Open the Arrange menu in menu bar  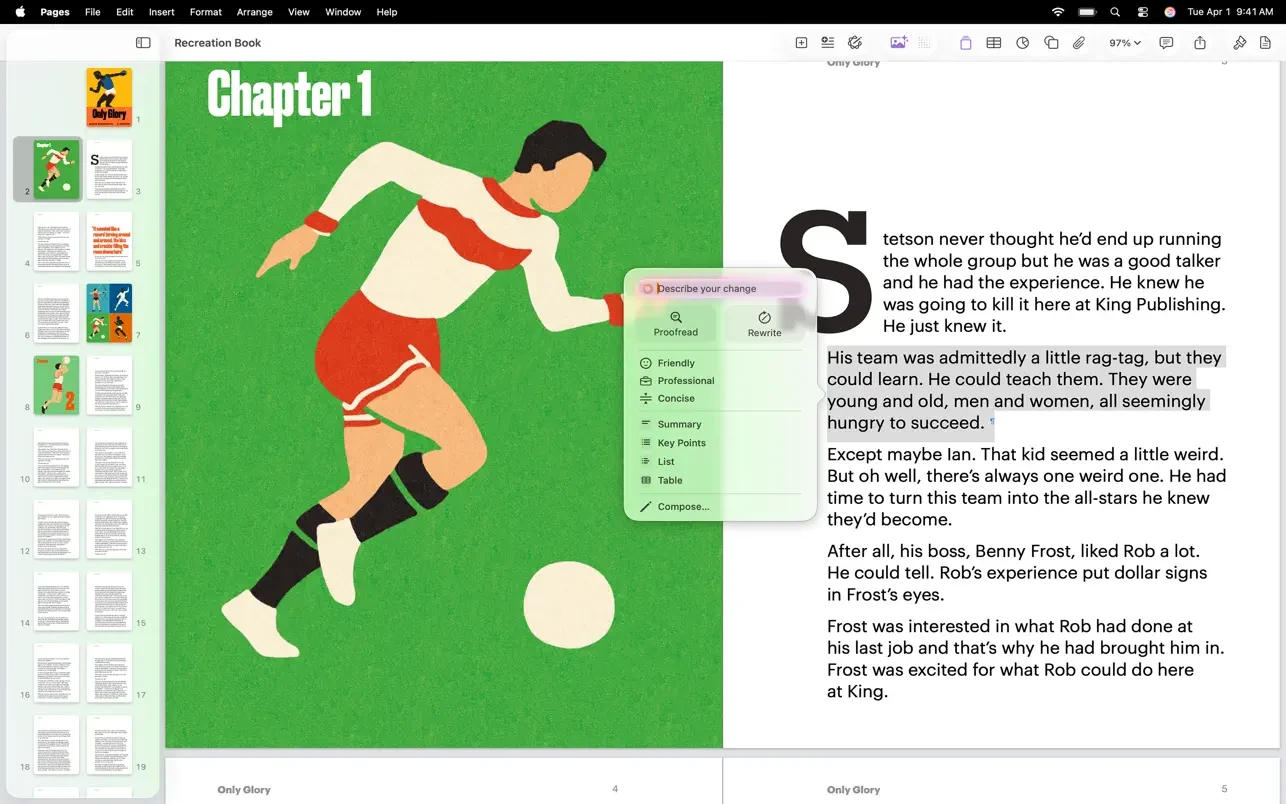click(x=254, y=12)
